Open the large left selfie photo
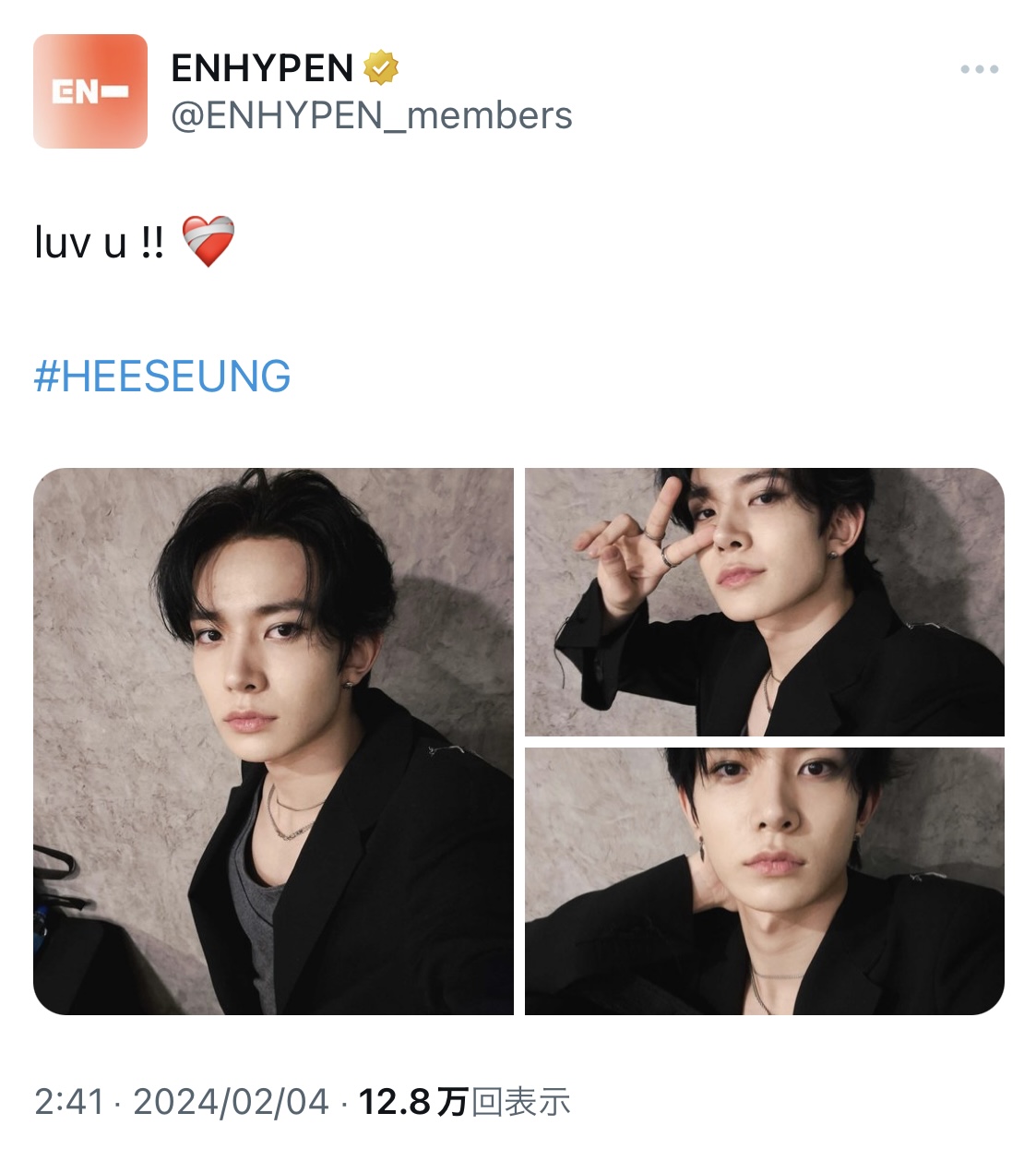This screenshot has height=1149, width=1036. coord(273,741)
